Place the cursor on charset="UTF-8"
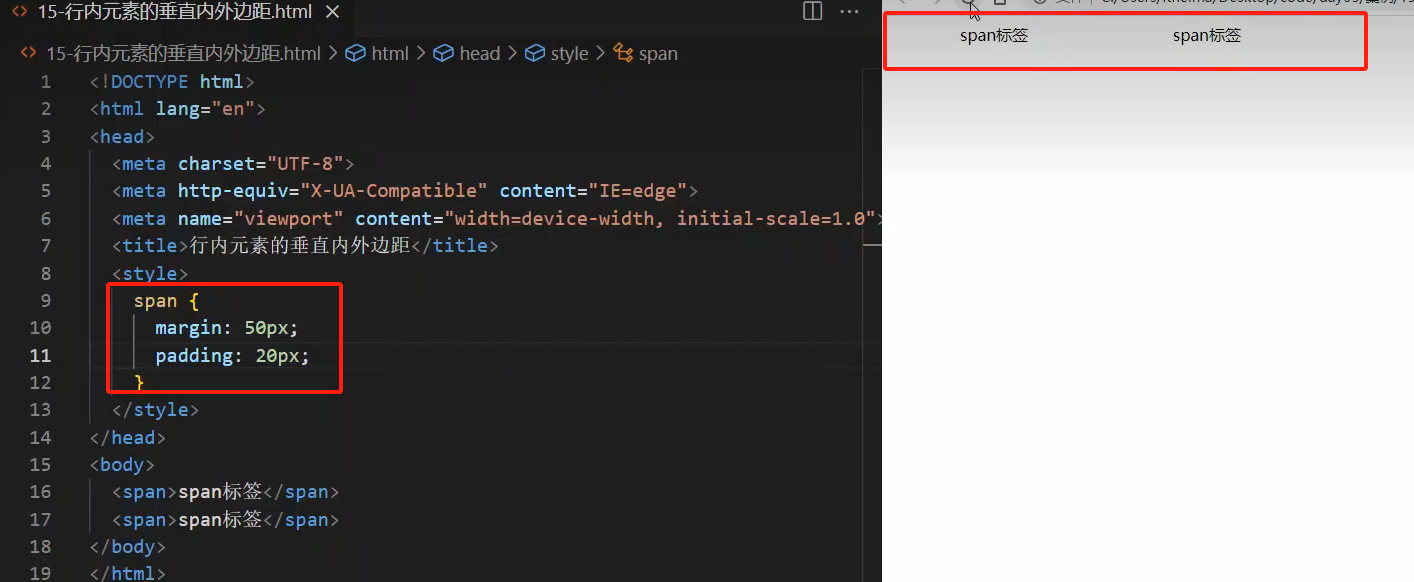Image resolution: width=1414 pixels, height=582 pixels. 261,164
